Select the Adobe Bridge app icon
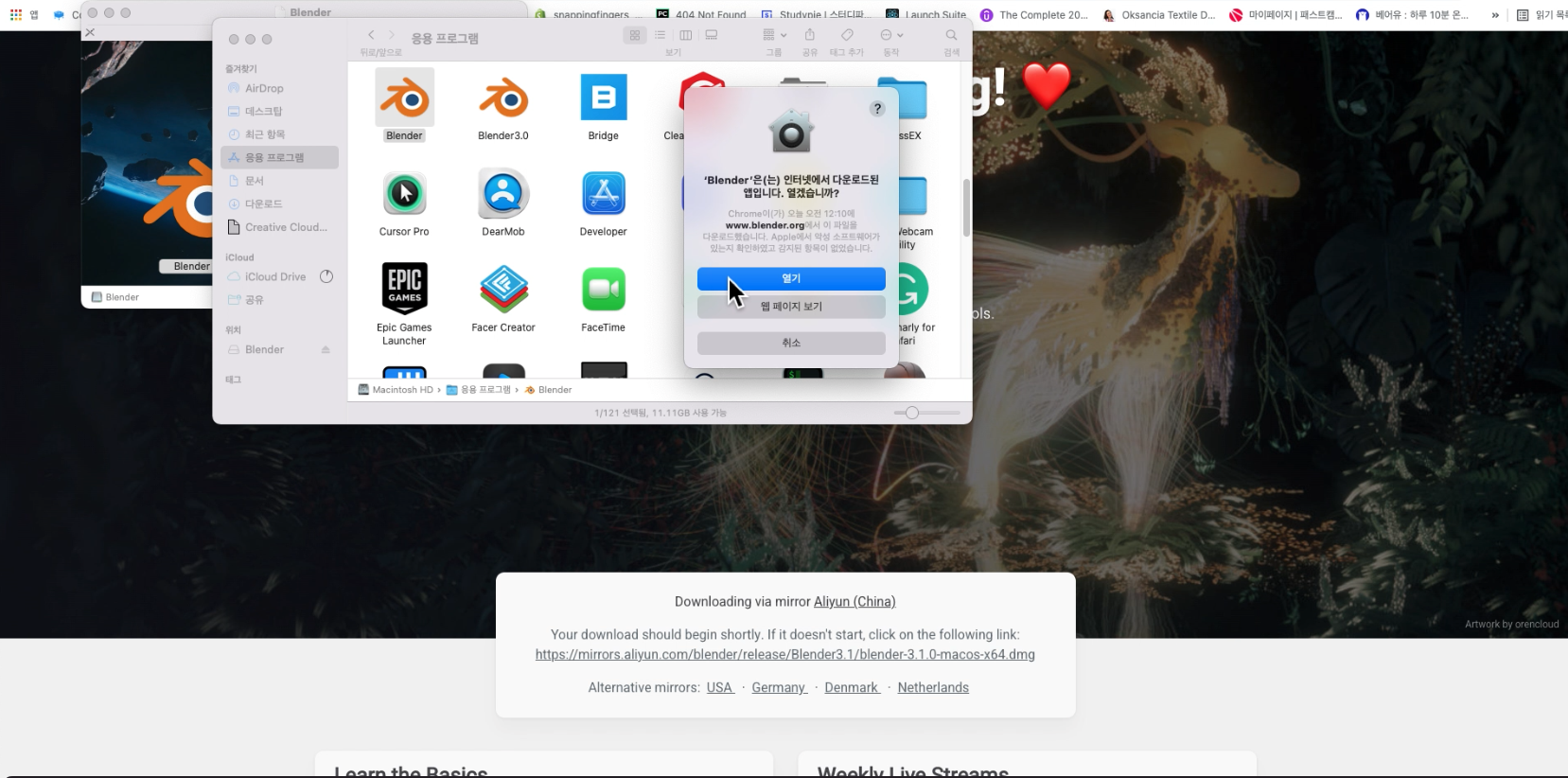The width and height of the screenshot is (1568, 778). 603,97
